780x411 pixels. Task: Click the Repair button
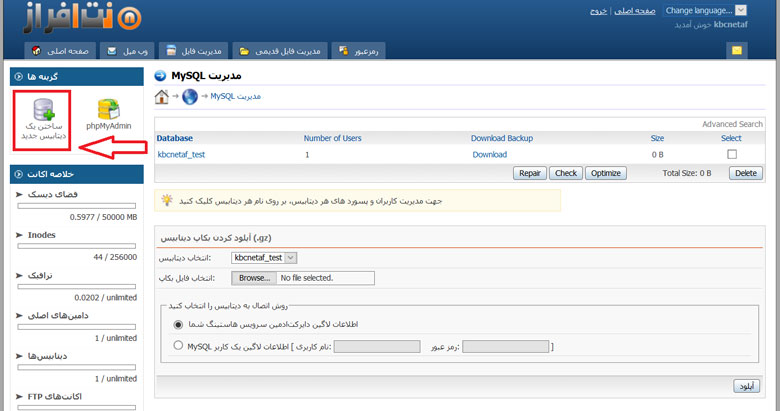pos(530,173)
